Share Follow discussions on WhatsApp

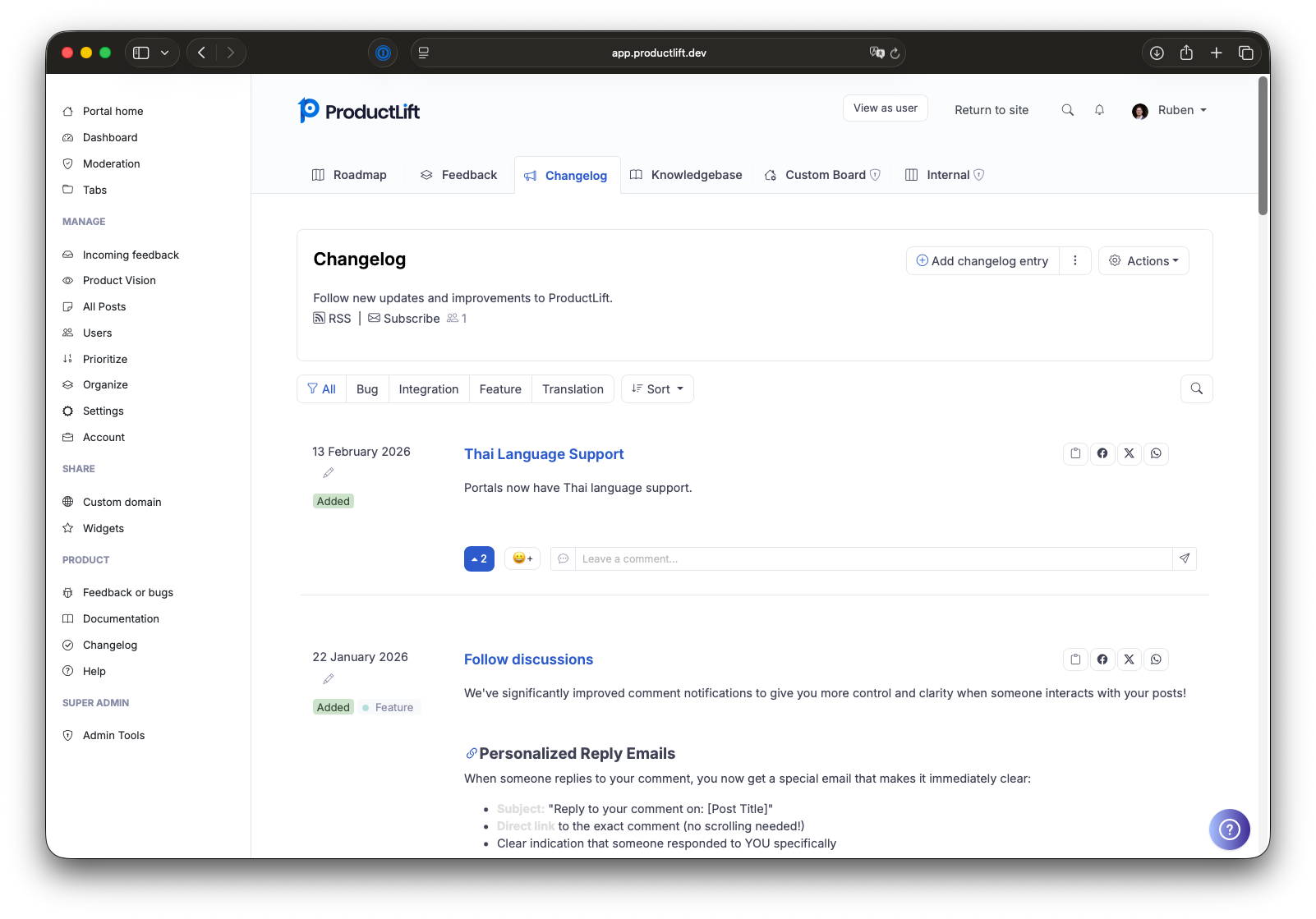(x=1157, y=659)
